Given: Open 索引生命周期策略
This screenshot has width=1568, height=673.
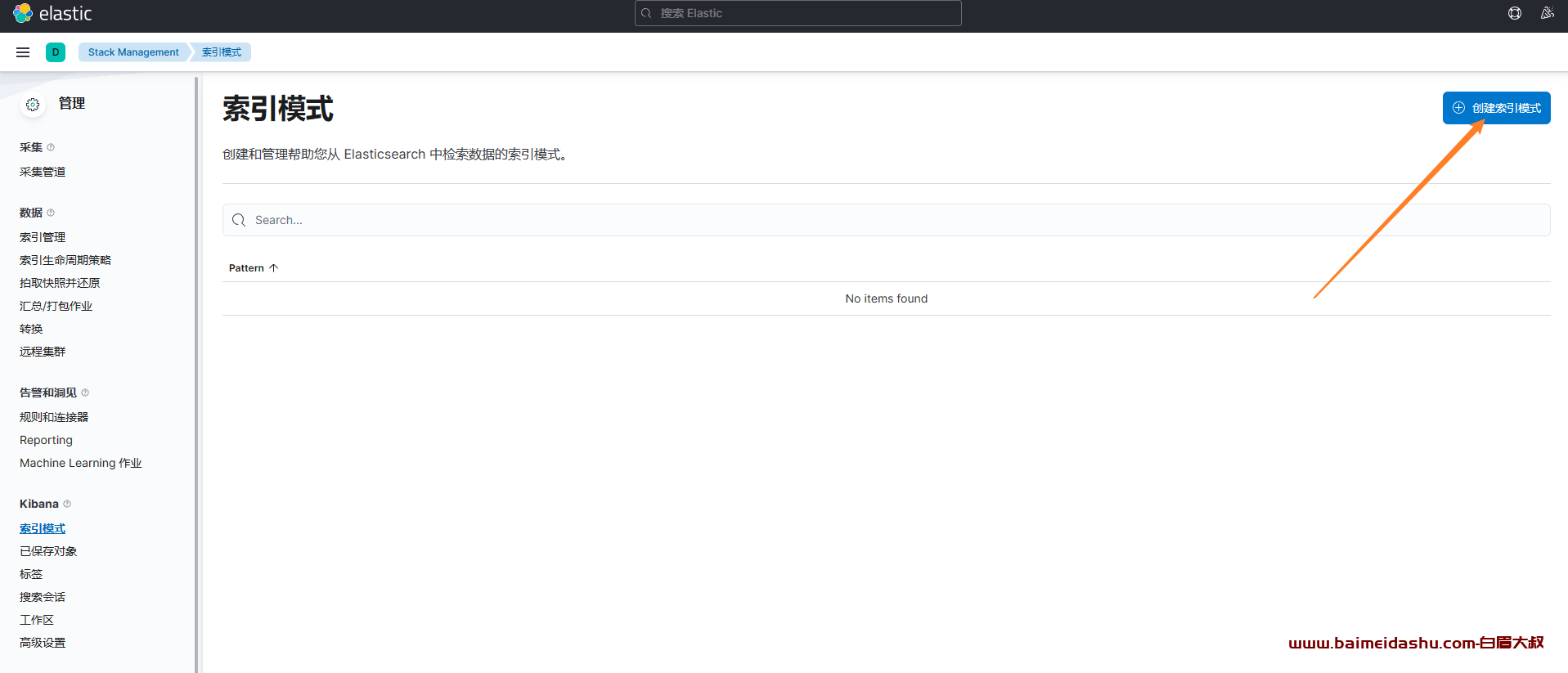Looking at the screenshot, I should point(65,260).
